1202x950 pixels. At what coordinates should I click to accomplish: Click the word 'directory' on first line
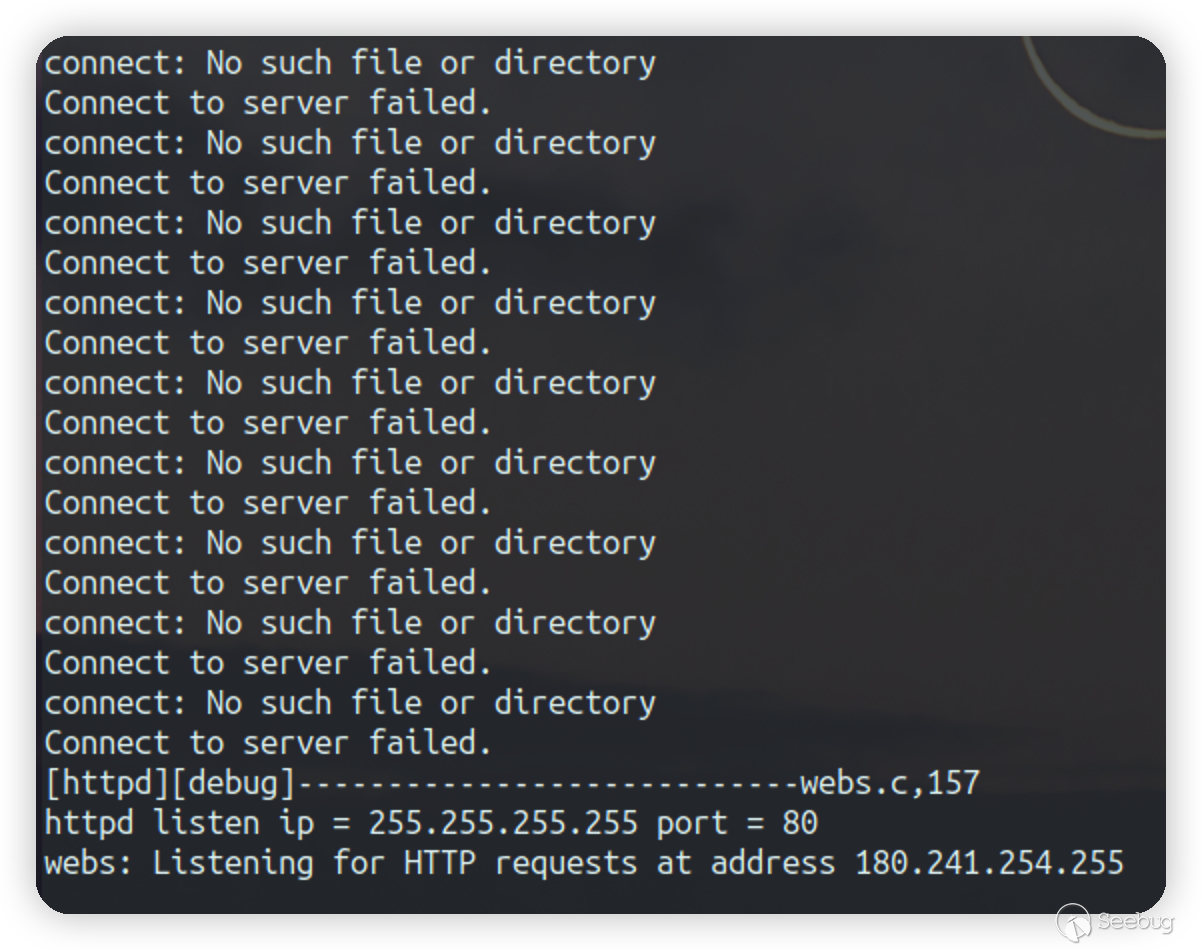(575, 62)
